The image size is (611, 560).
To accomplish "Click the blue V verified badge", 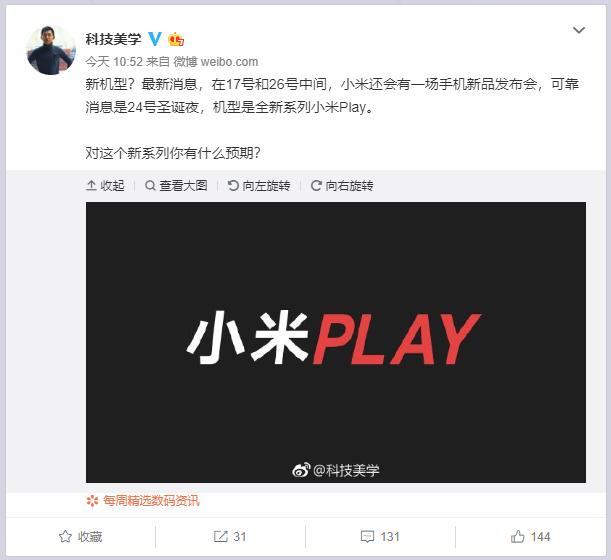I will 155,39.
